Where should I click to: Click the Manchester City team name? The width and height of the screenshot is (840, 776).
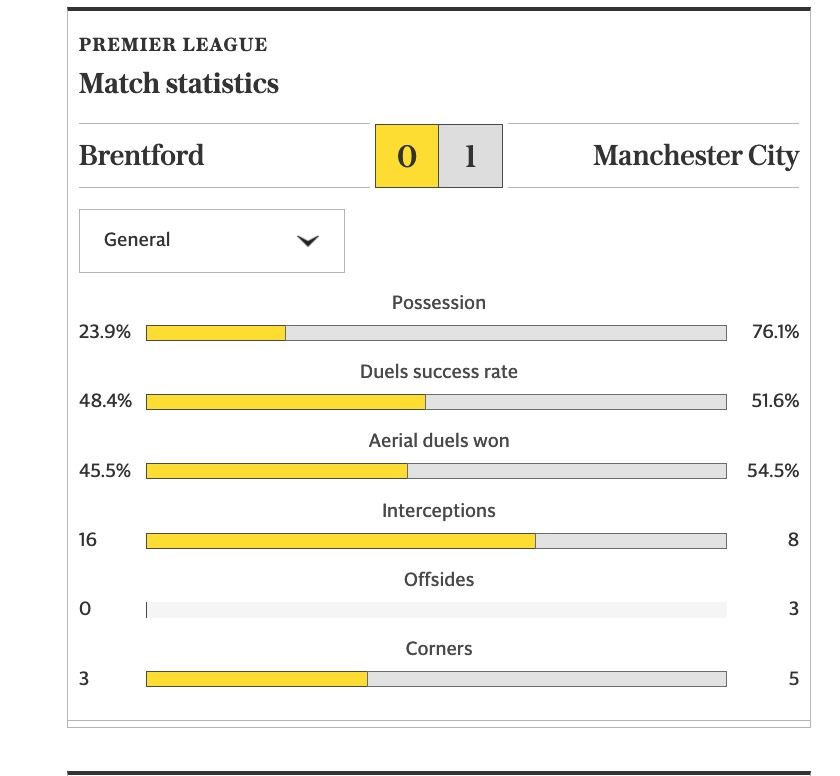point(696,156)
